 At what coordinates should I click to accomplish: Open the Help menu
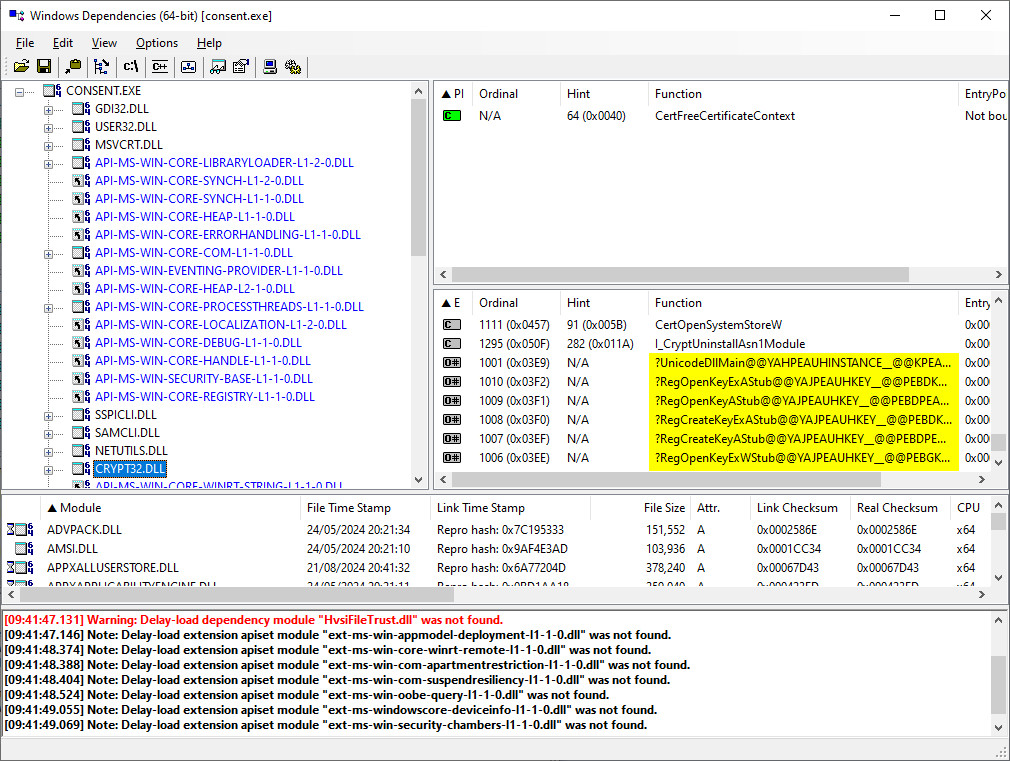pos(209,43)
